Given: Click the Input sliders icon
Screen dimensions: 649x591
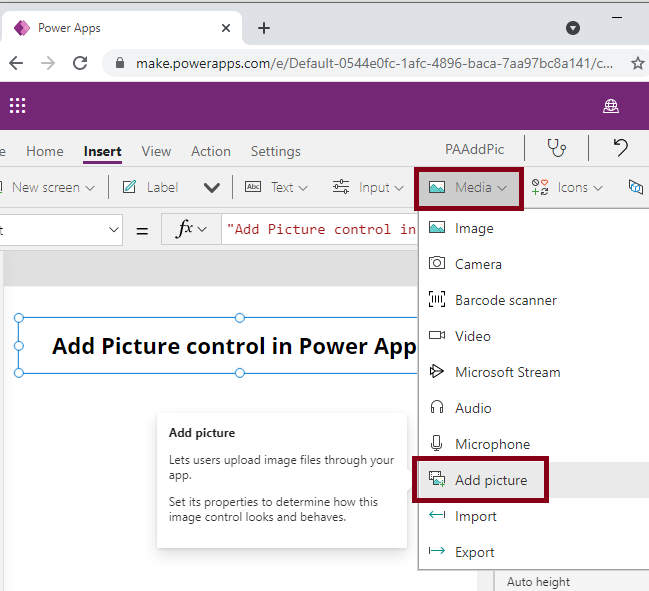Looking at the screenshot, I should point(341,187).
